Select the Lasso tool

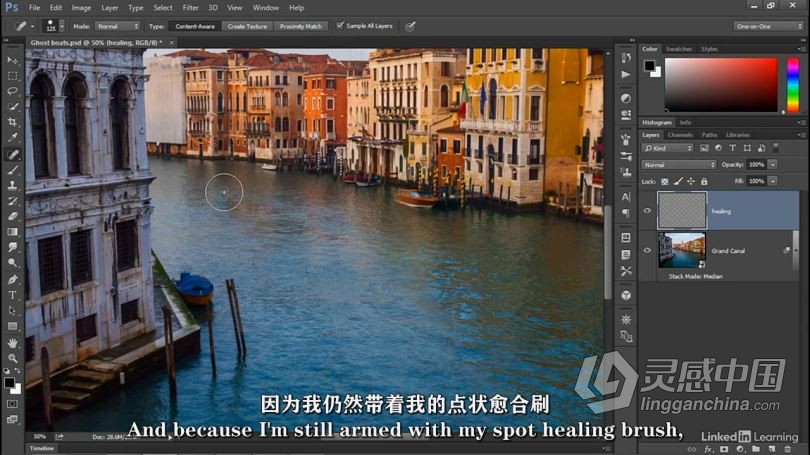[x=12, y=91]
